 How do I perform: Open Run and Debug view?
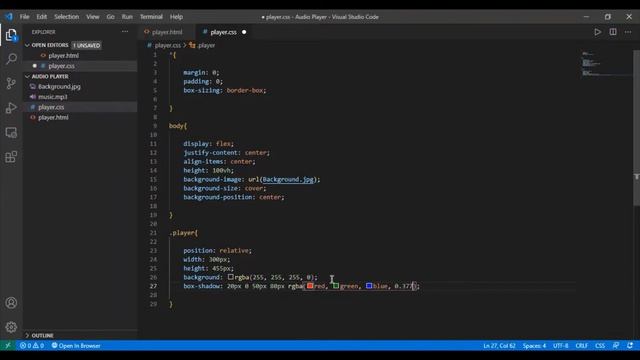[x=11, y=108]
